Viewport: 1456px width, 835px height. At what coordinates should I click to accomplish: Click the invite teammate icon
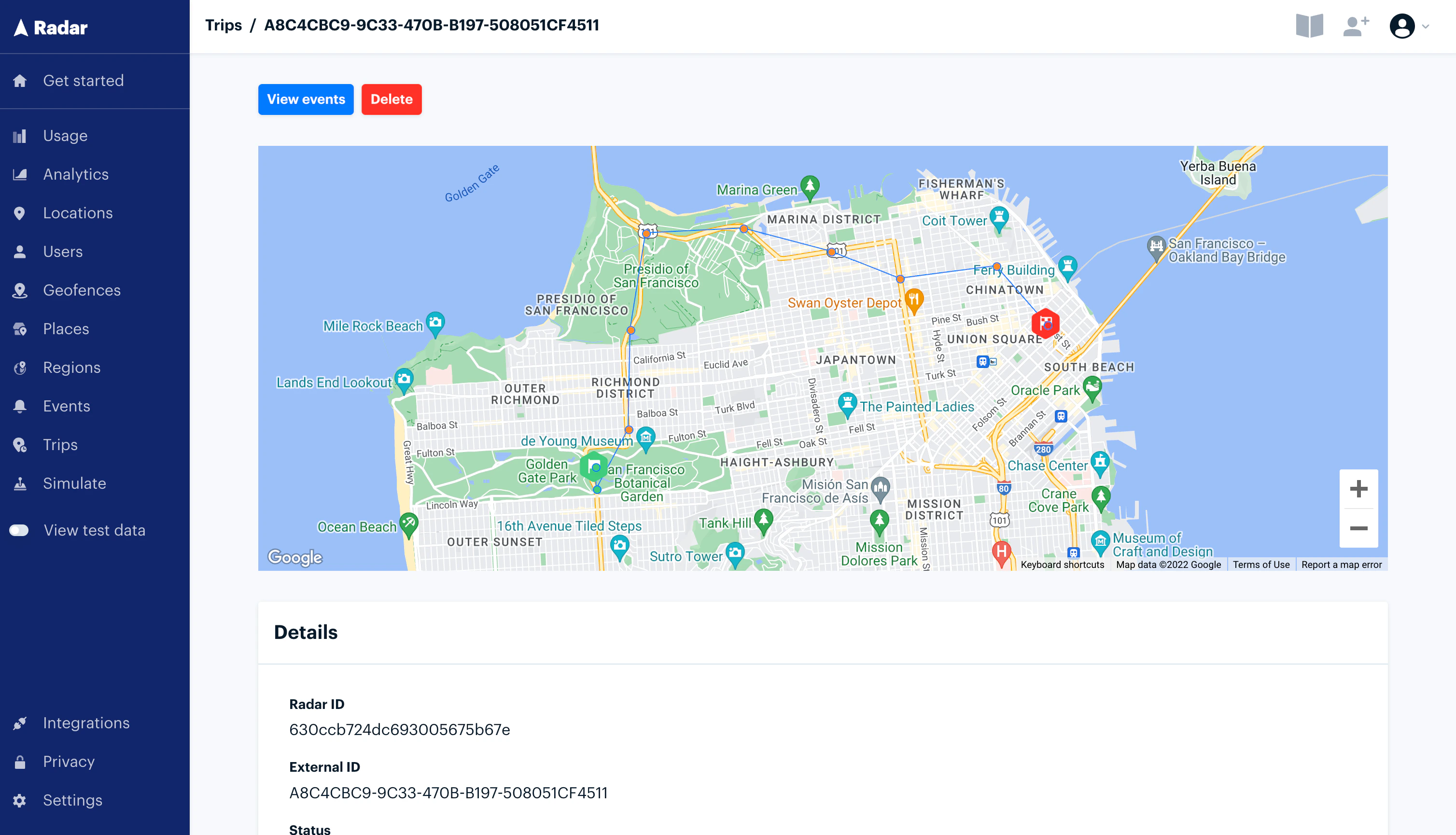click(1356, 25)
